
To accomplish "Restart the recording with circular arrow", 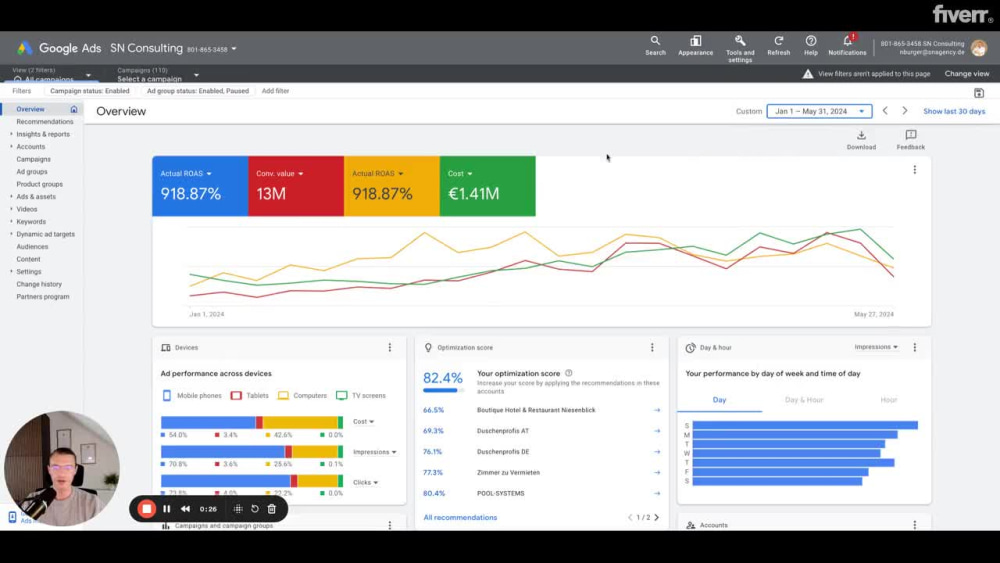I will (254, 509).
